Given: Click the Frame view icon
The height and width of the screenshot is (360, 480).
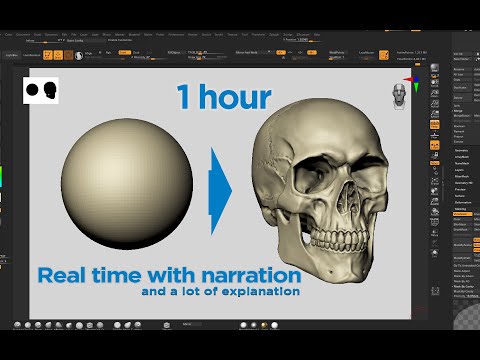Looking at the screenshot, I should point(435,181).
